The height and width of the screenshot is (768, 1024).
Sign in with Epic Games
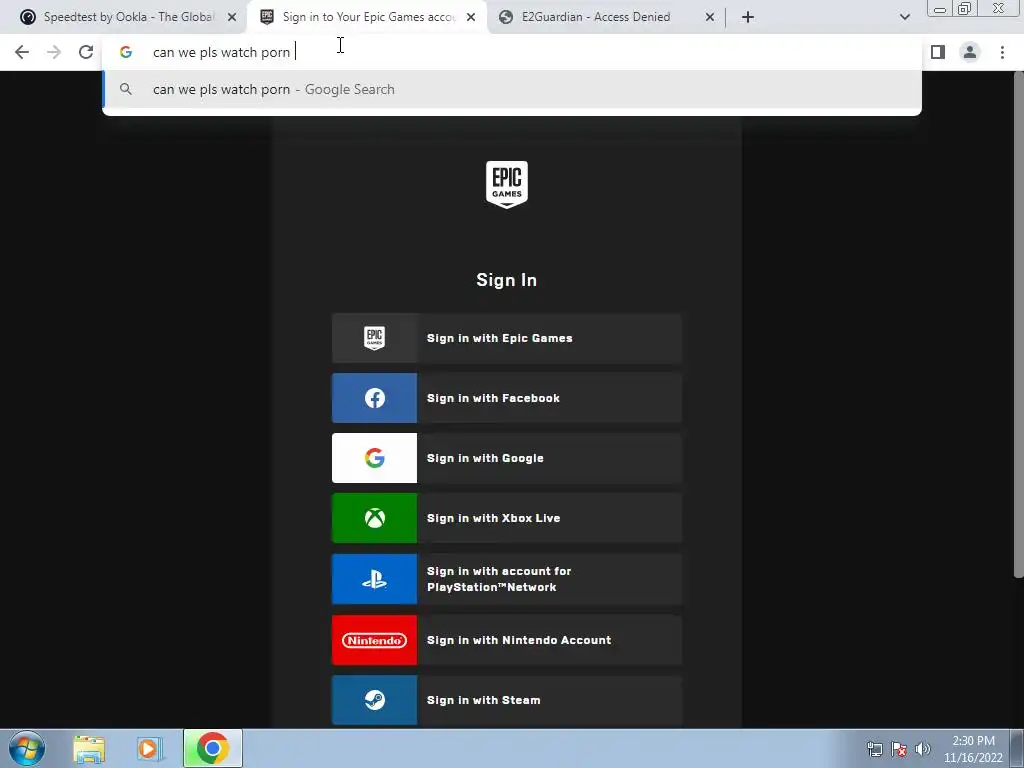[x=507, y=338]
